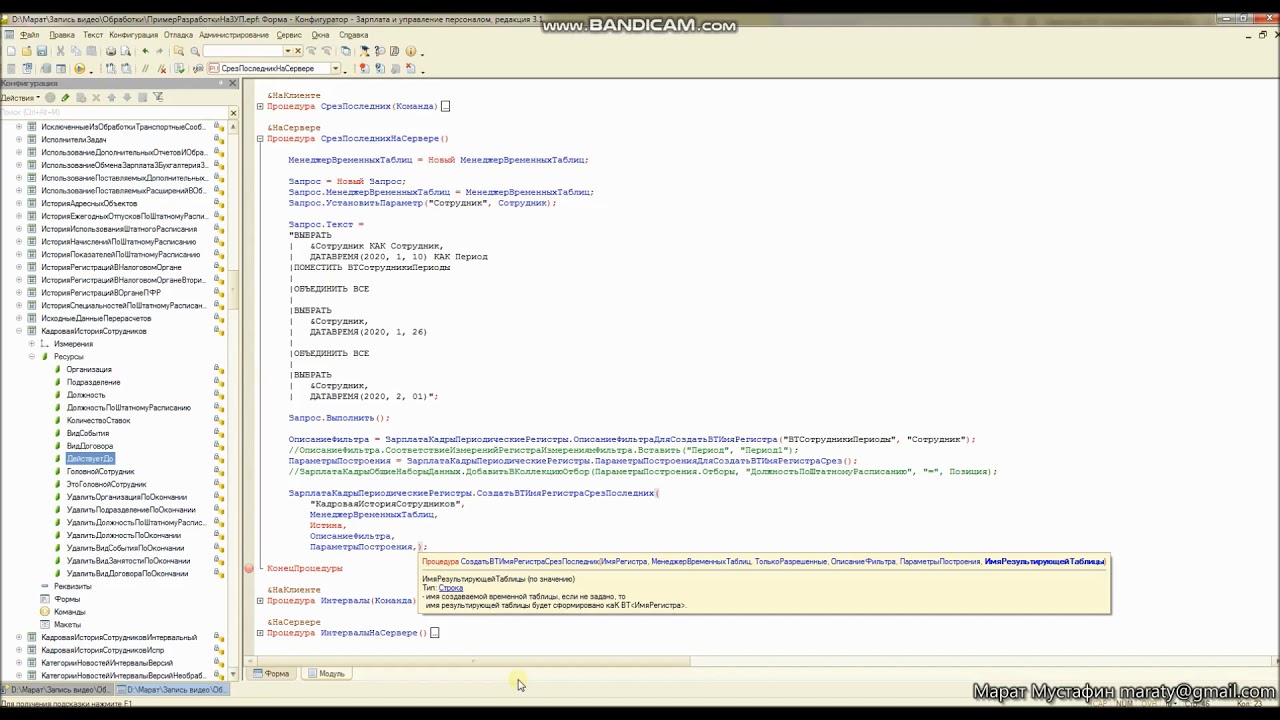The image size is (1280, 720).
Task: Collapse the Ресурсы node
Action: (x=32, y=357)
